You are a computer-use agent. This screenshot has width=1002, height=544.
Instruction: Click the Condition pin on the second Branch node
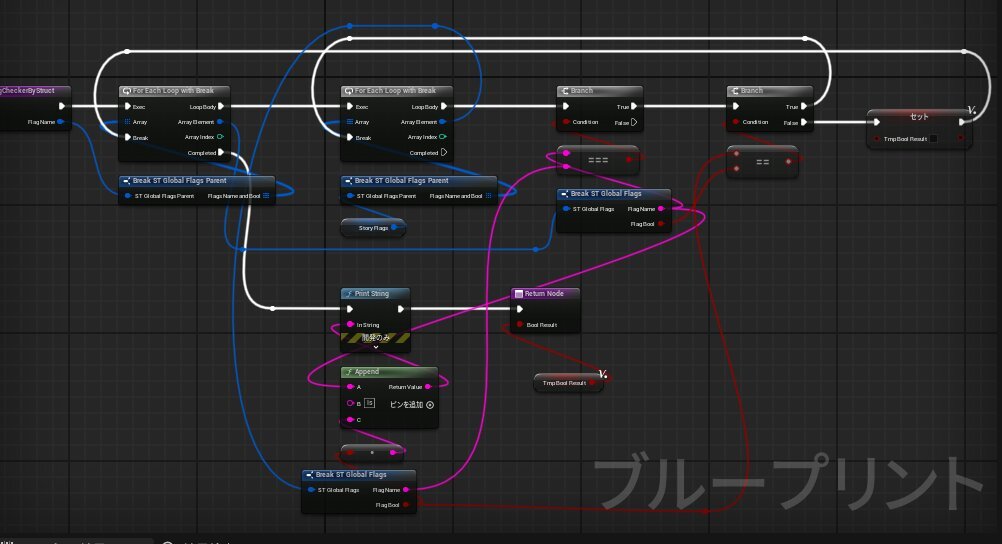[736, 122]
